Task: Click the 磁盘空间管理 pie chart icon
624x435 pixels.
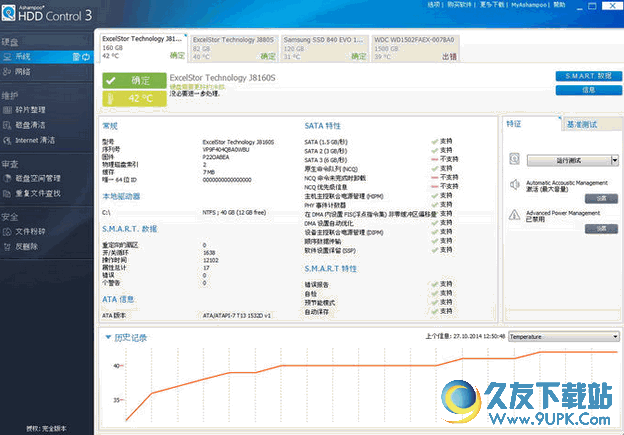Action: (7, 178)
